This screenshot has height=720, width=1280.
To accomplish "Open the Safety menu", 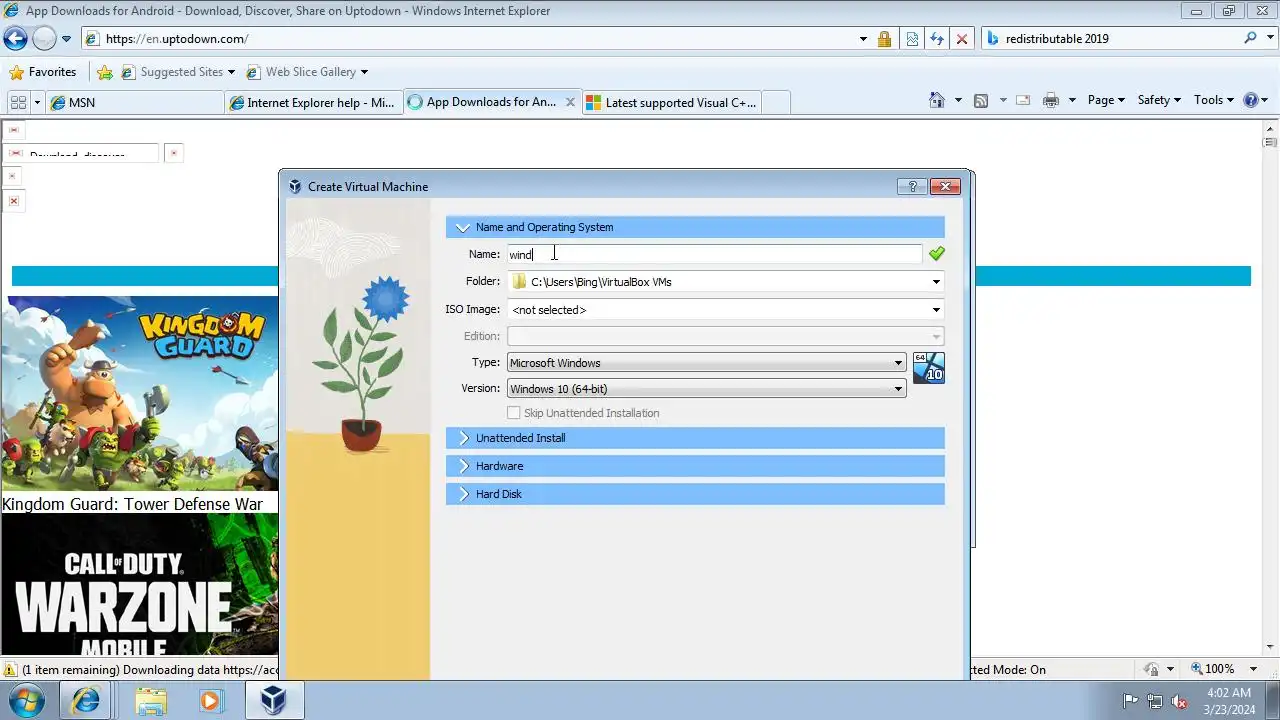I will pyautogui.click(x=1159, y=100).
